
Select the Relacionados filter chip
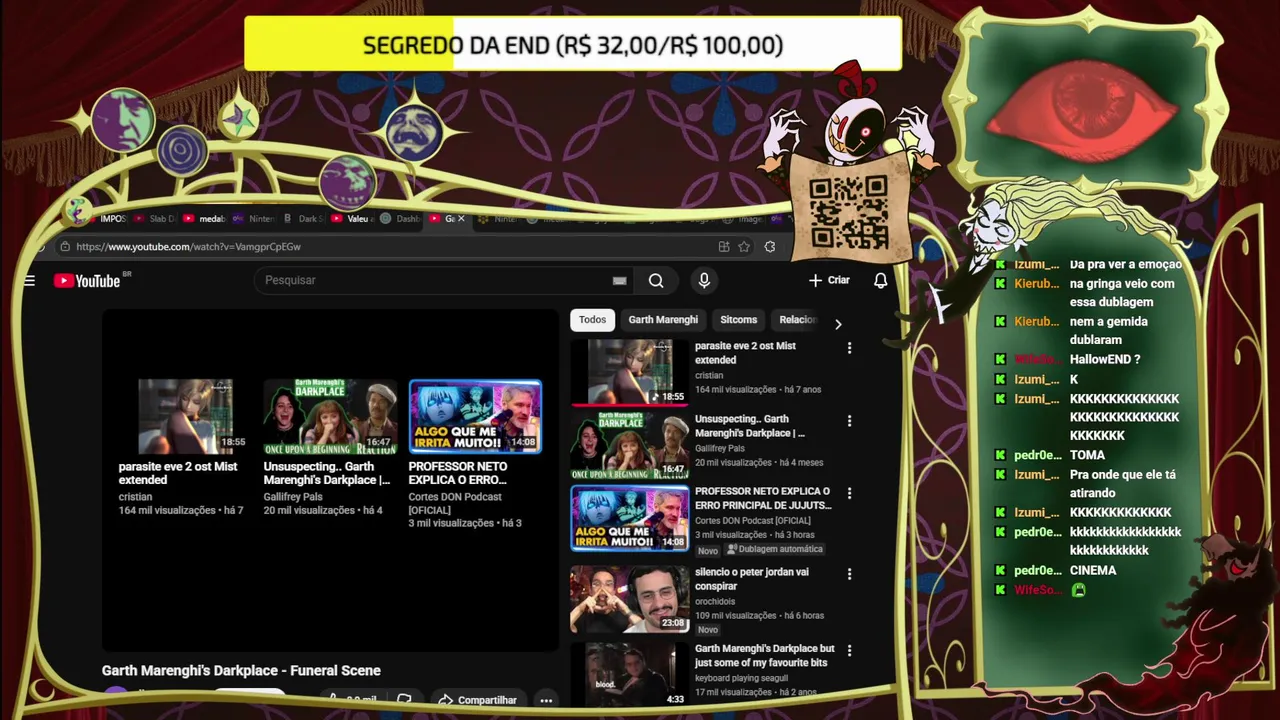tap(798, 320)
